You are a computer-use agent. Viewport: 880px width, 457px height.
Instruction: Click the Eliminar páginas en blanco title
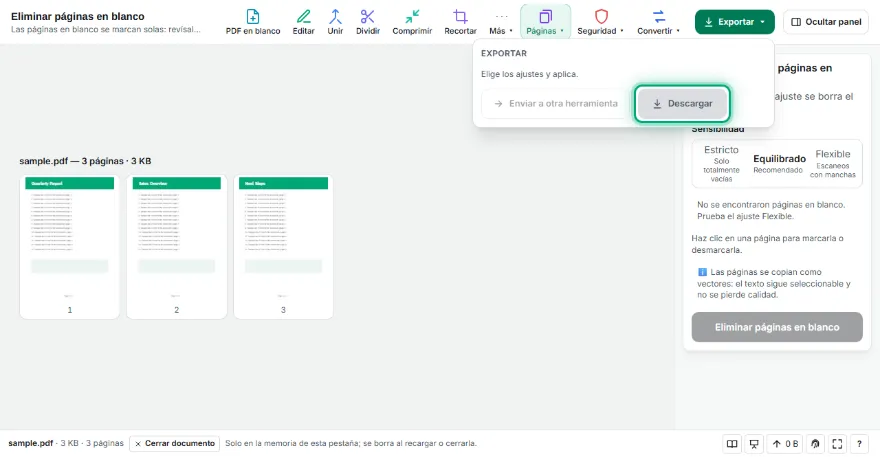[x=77, y=16]
